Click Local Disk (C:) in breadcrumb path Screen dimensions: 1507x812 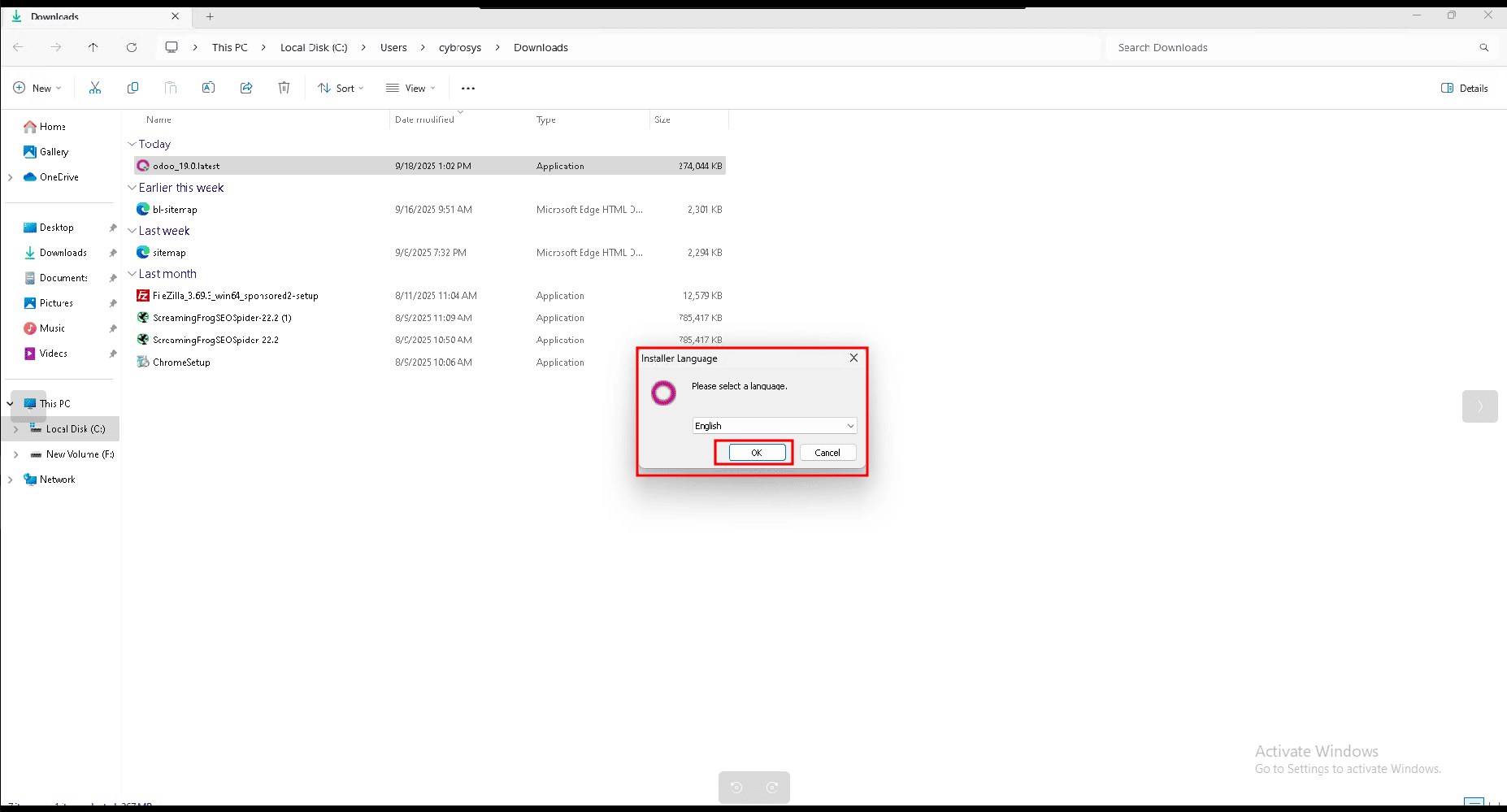tap(314, 47)
